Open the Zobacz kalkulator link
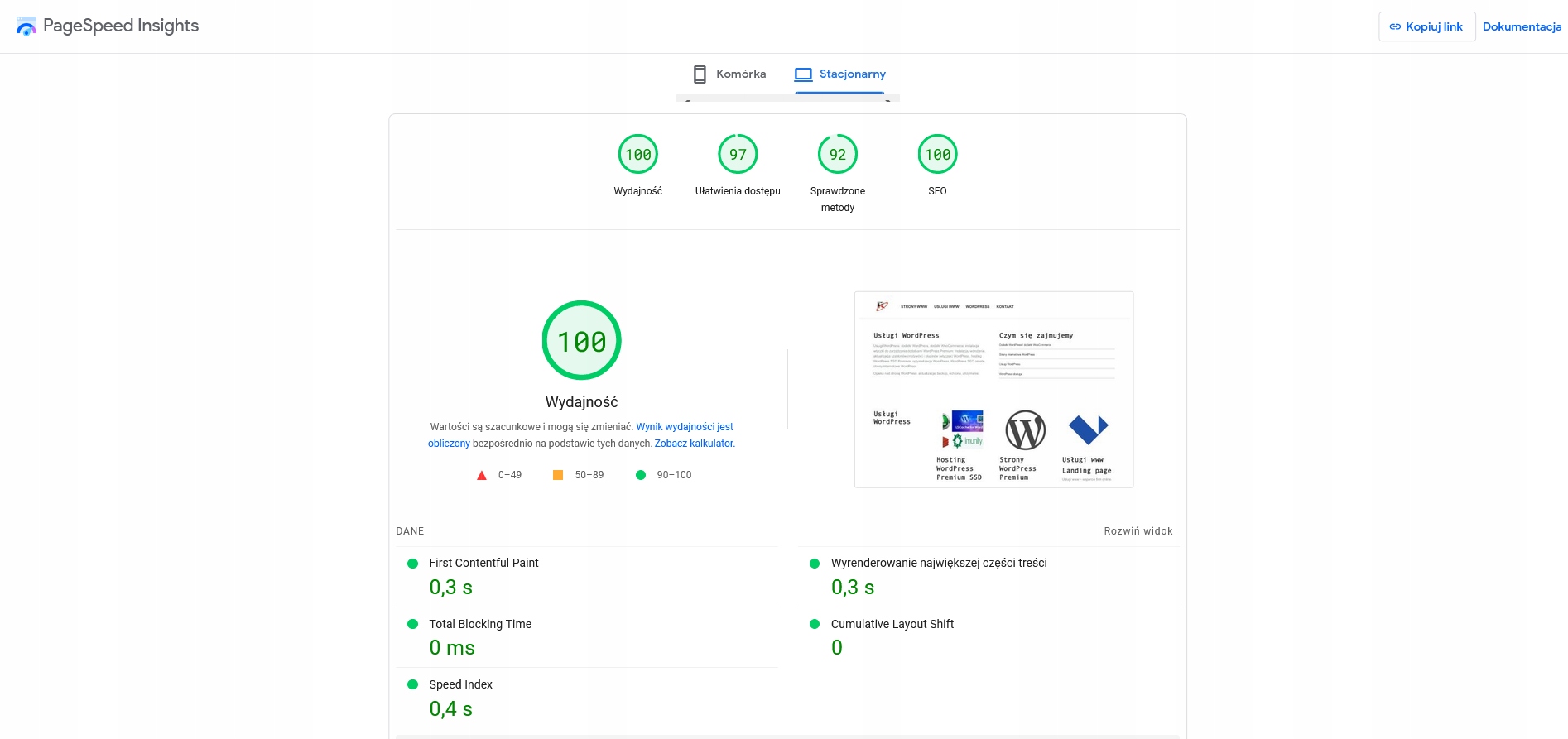The image size is (1568, 739). pos(694,444)
